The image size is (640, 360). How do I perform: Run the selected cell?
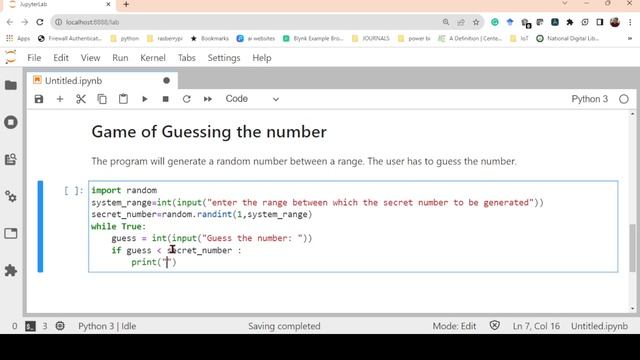144,99
